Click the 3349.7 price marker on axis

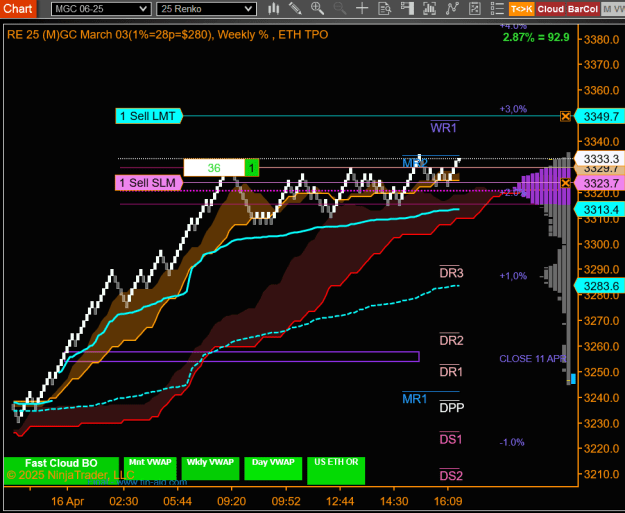click(600, 116)
